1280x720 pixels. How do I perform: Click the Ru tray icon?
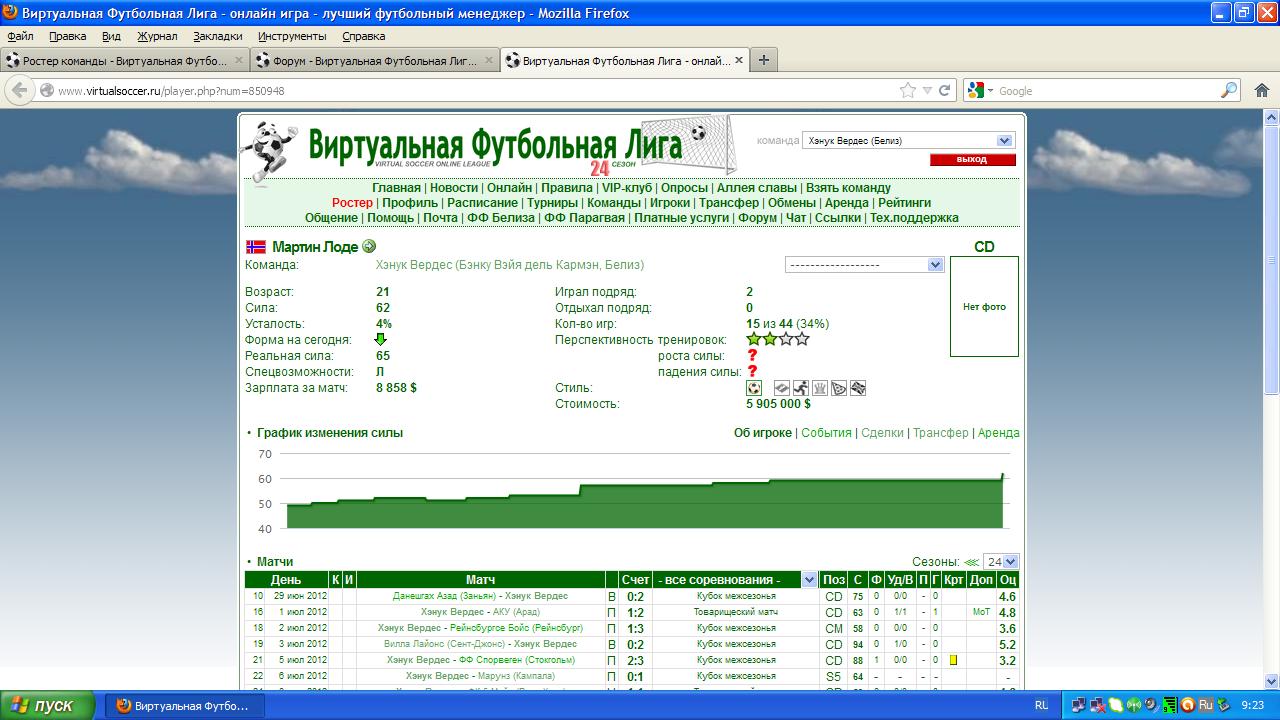(x=1205, y=705)
